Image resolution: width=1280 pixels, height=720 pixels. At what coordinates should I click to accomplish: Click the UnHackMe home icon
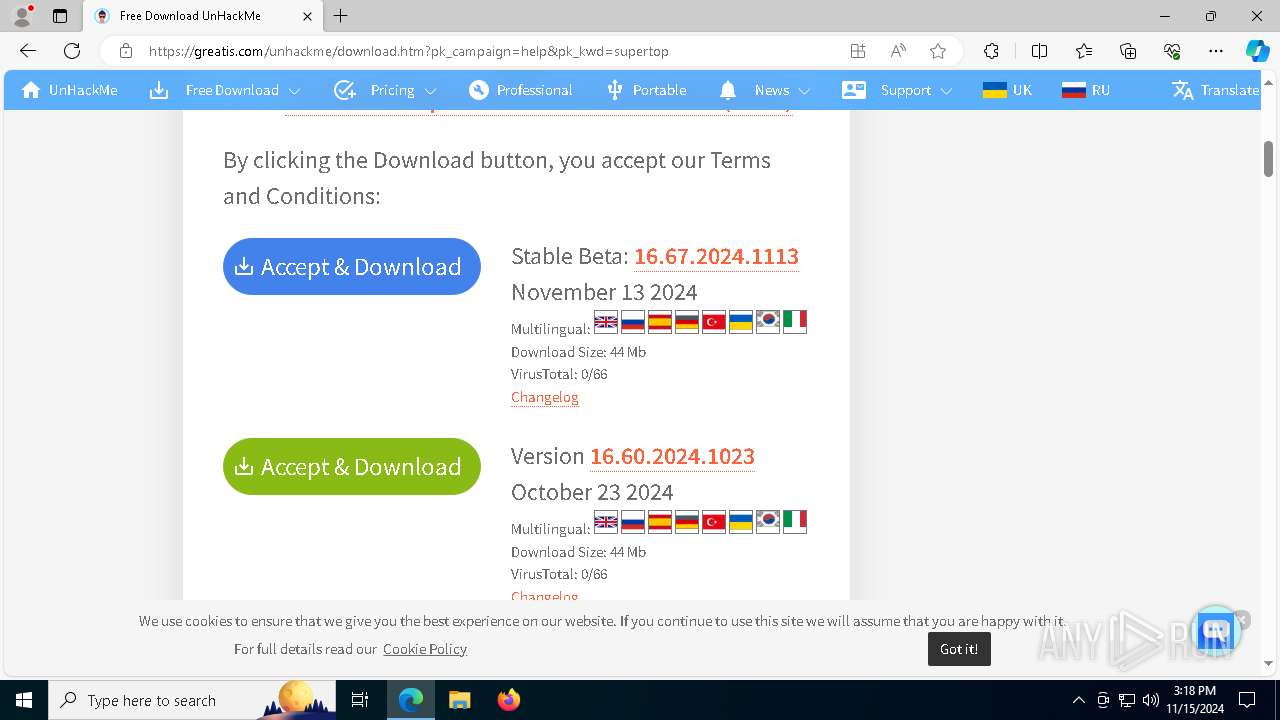(x=31, y=90)
